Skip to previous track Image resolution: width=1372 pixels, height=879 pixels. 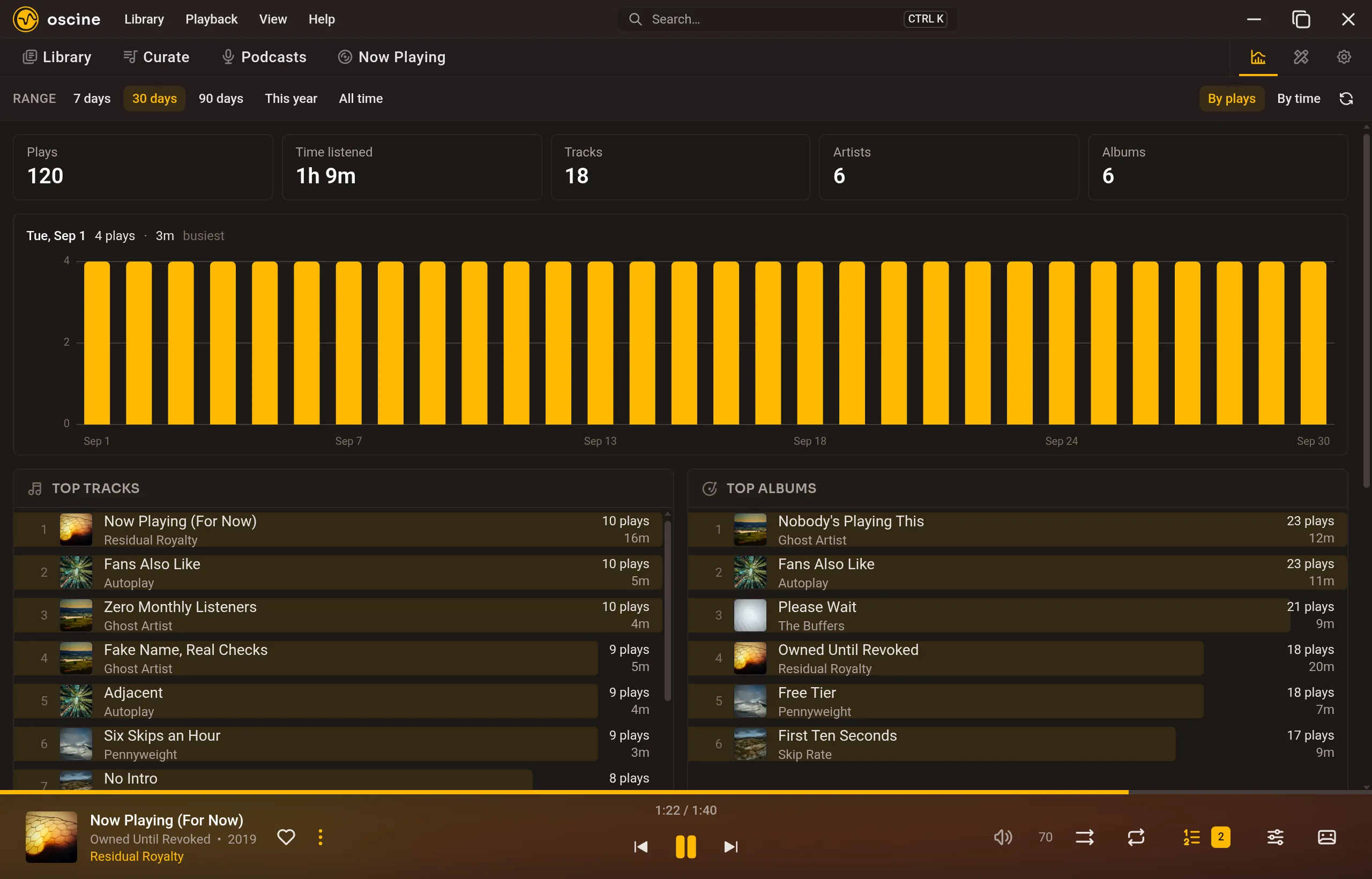click(x=641, y=846)
